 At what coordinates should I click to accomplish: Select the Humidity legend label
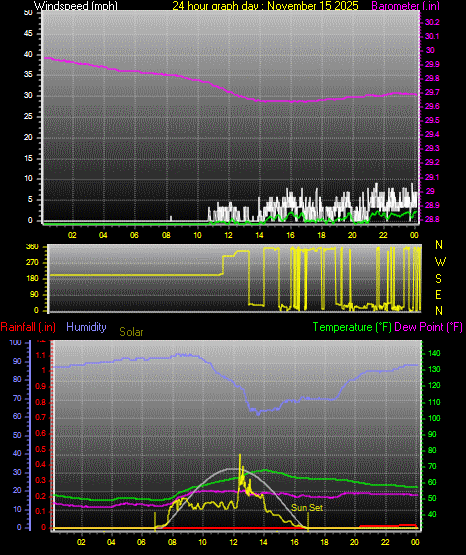tap(86, 327)
